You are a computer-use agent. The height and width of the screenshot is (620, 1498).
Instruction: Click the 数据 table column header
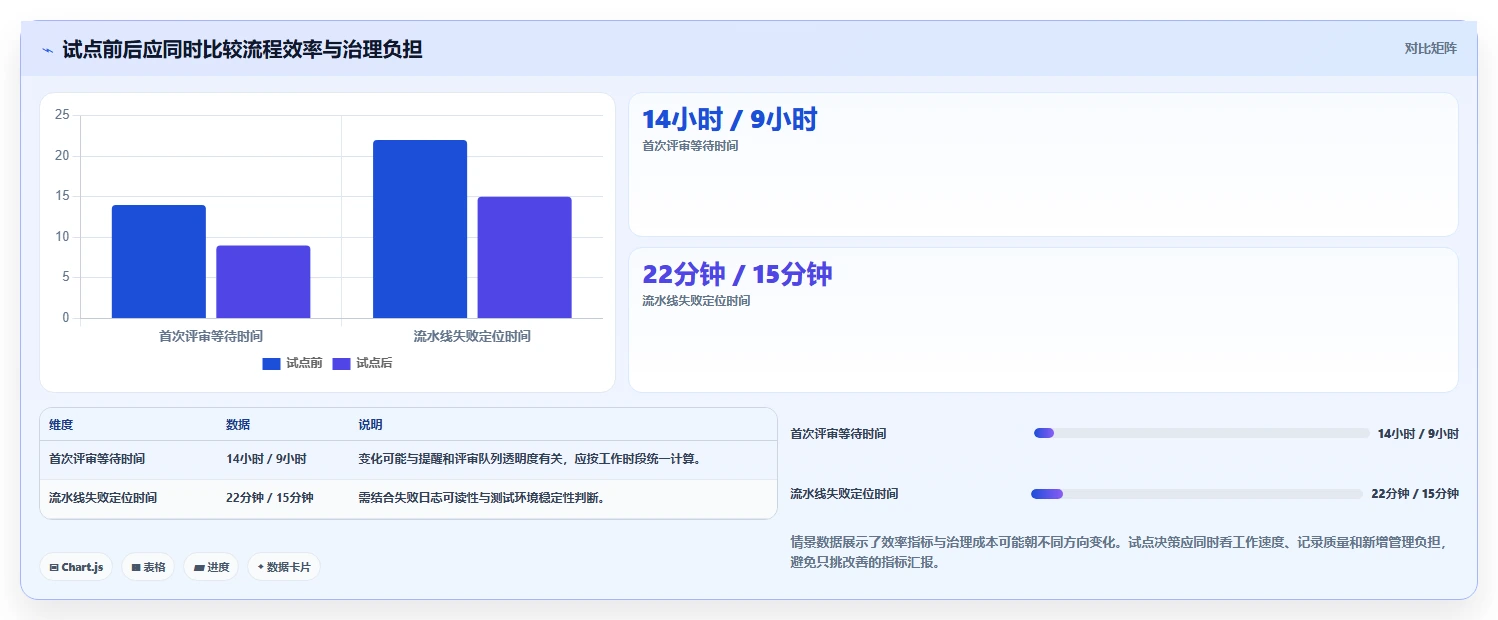click(238, 425)
